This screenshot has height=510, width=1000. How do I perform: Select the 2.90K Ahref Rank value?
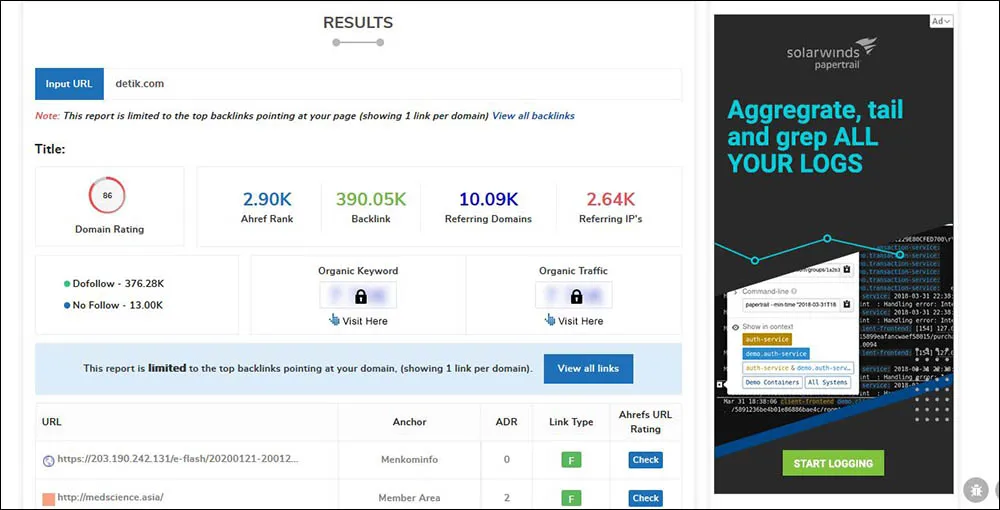267,200
